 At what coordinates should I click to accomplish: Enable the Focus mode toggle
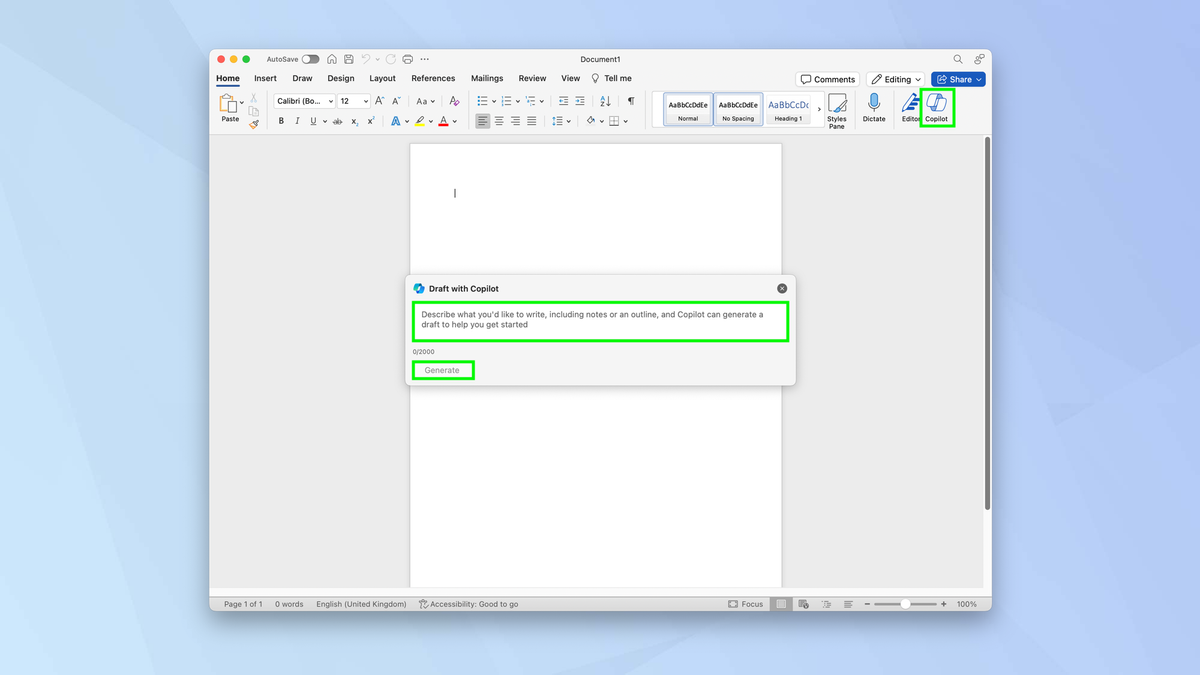(x=745, y=604)
